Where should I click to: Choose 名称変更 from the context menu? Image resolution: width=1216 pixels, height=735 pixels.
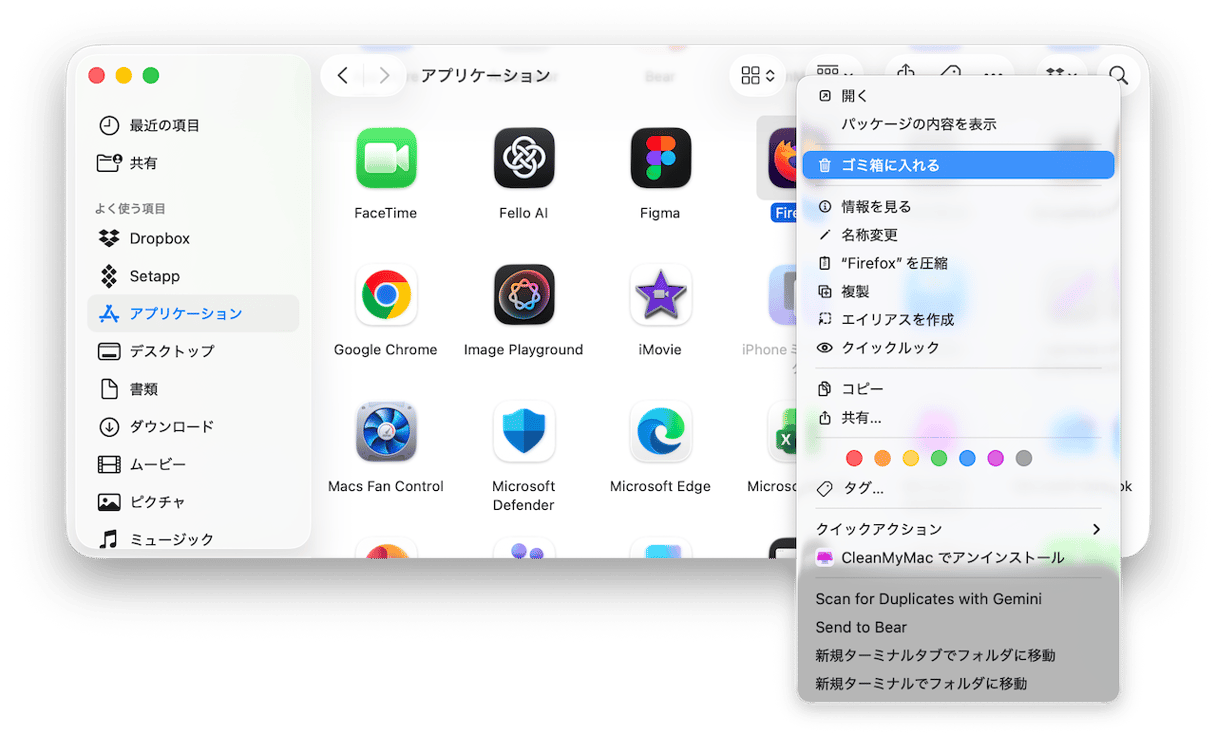(958, 235)
